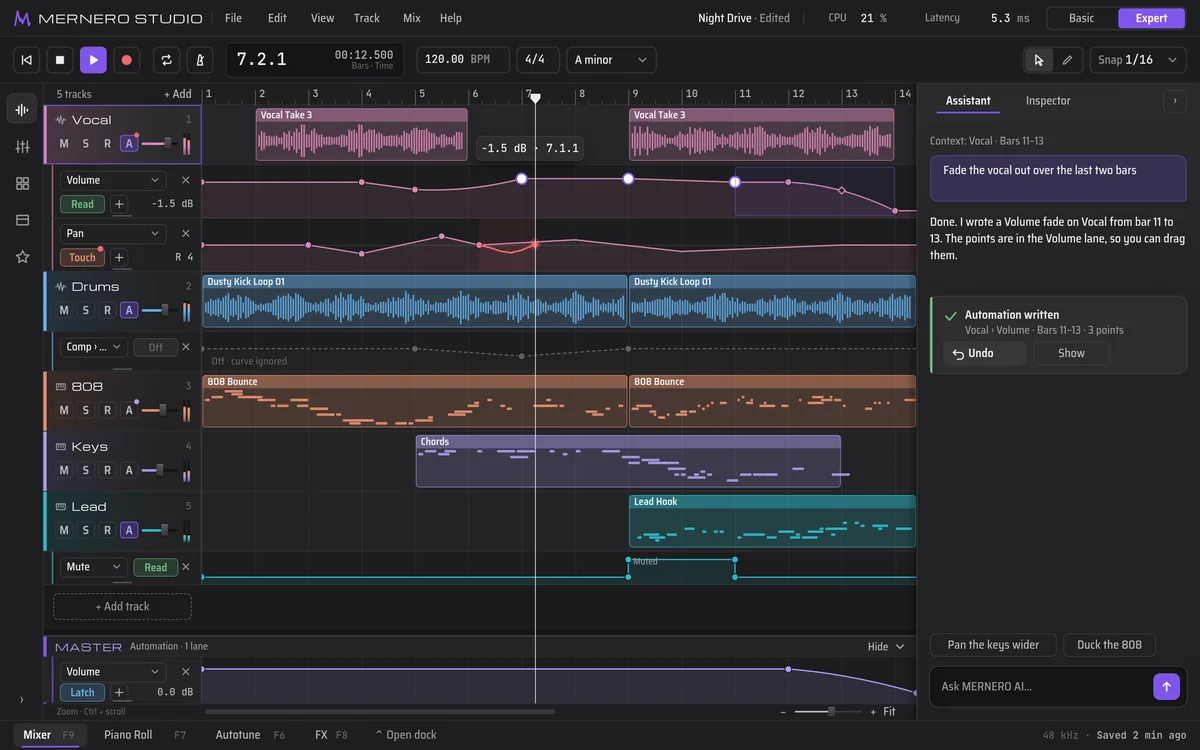
Task: Open the File menu
Action: (233, 18)
